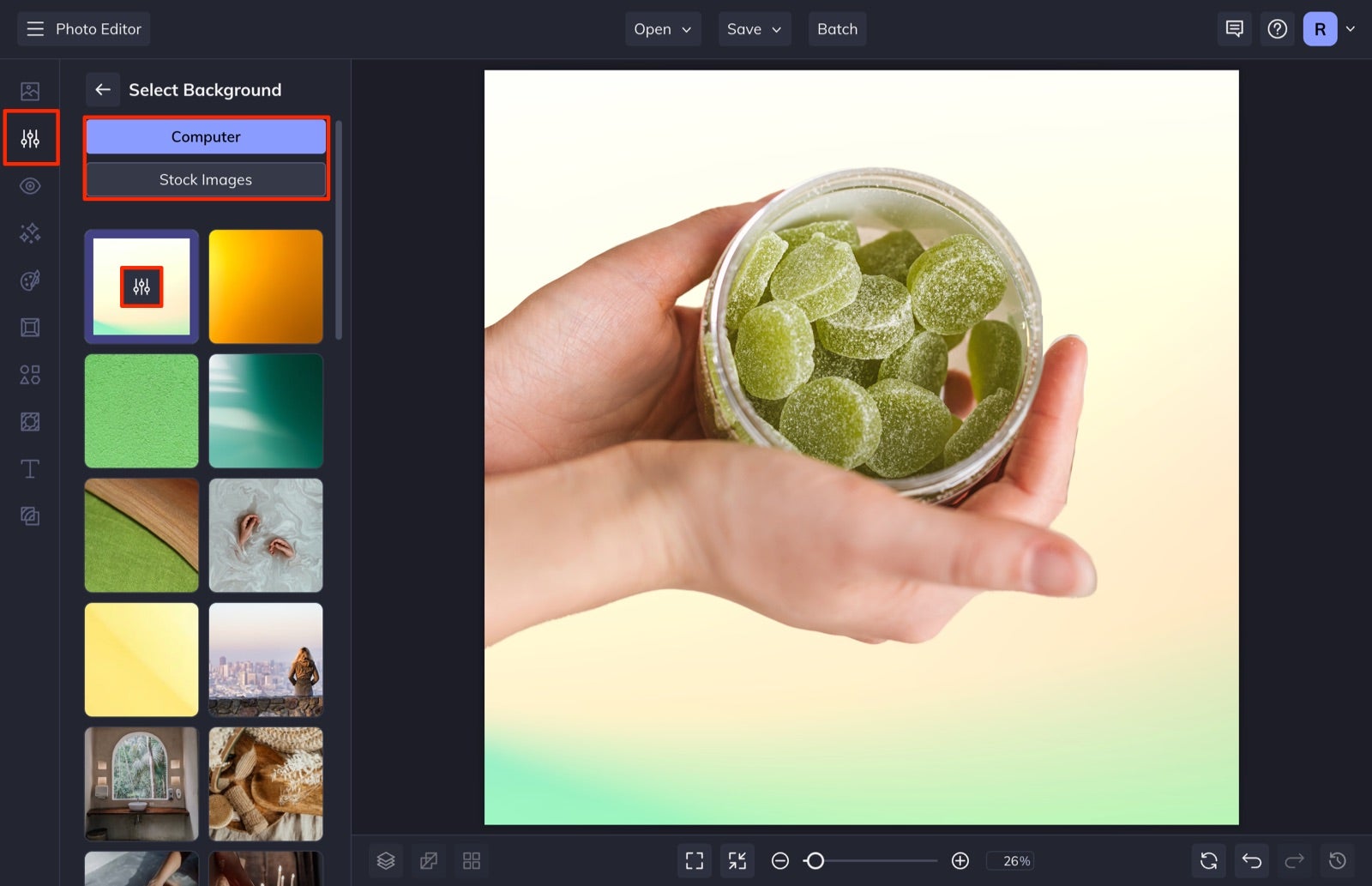Undo the last edit
The width and height of the screenshot is (1372, 886).
(x=1251, y=860)
